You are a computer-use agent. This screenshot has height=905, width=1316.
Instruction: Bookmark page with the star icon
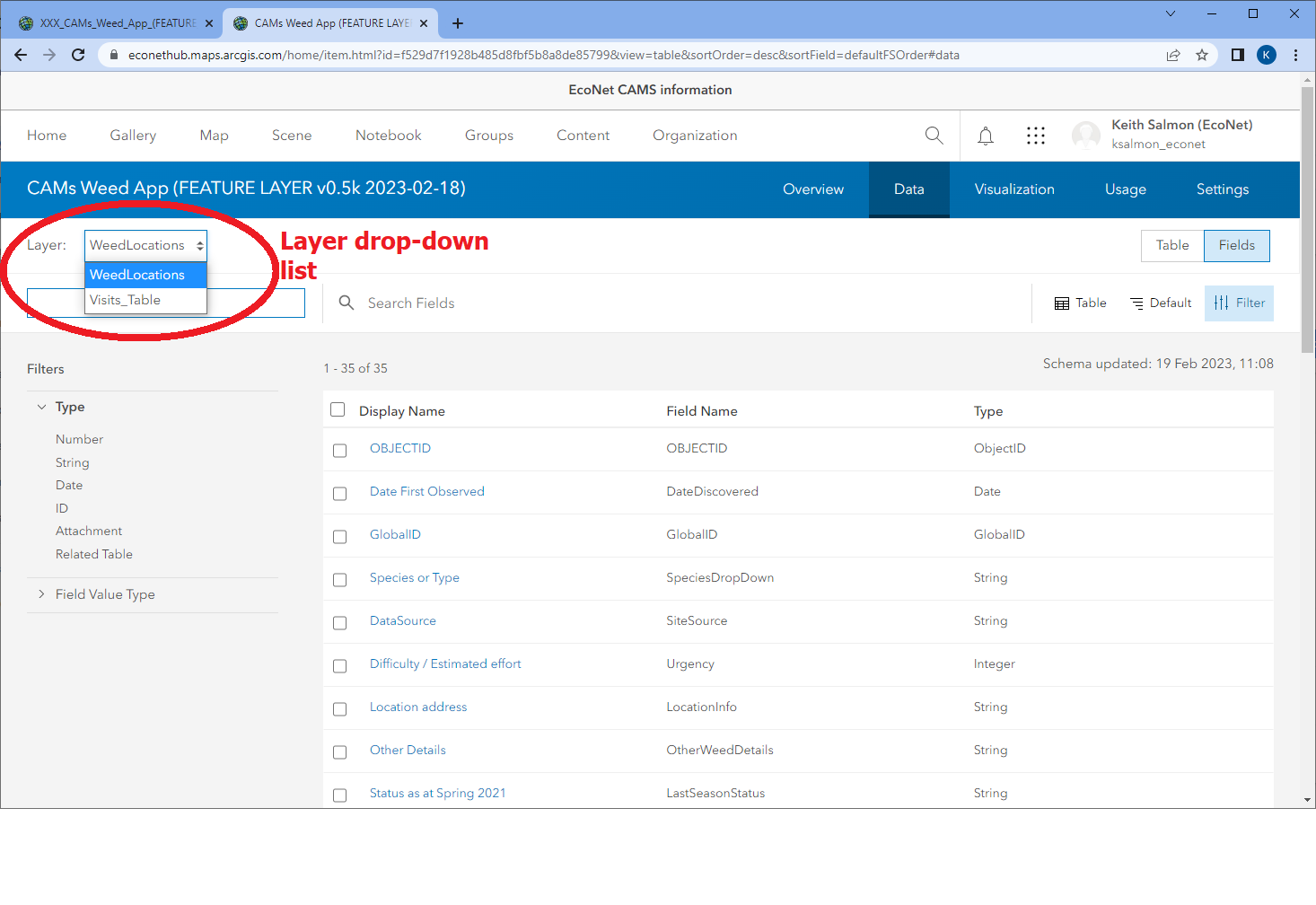(x=1202, y=55)
